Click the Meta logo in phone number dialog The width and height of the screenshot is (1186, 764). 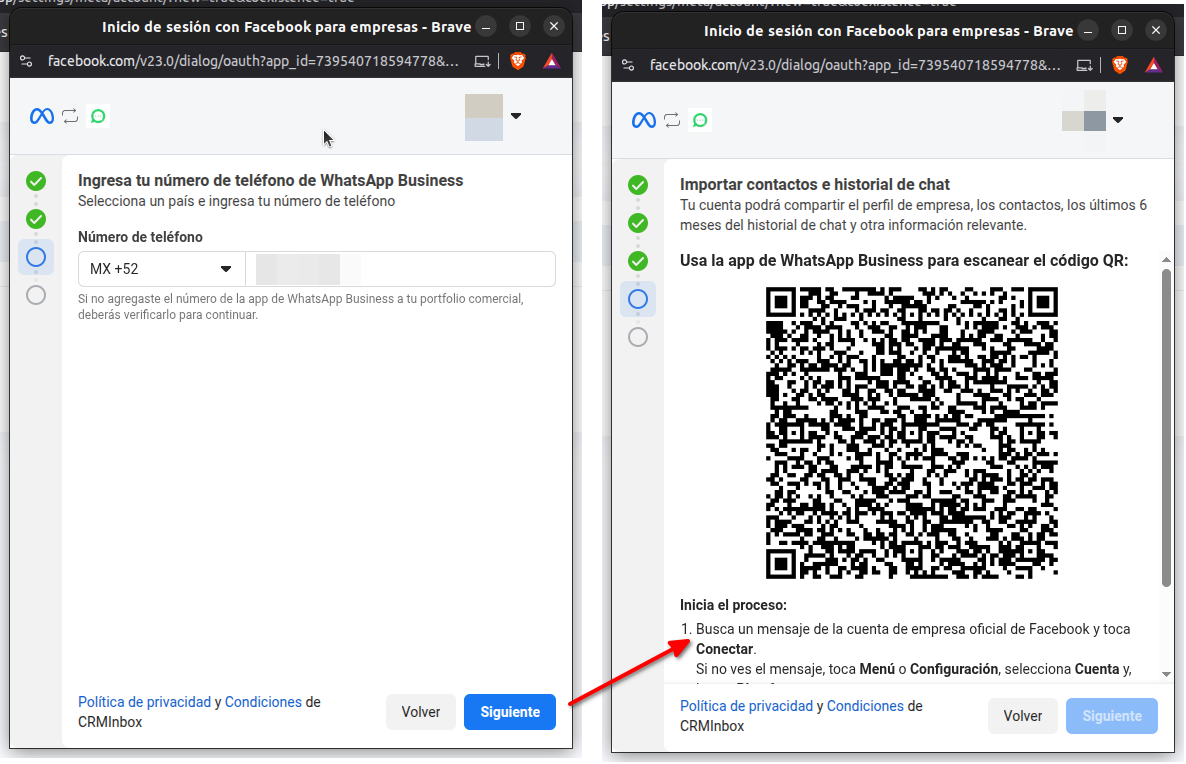click(x=41, y=116)
